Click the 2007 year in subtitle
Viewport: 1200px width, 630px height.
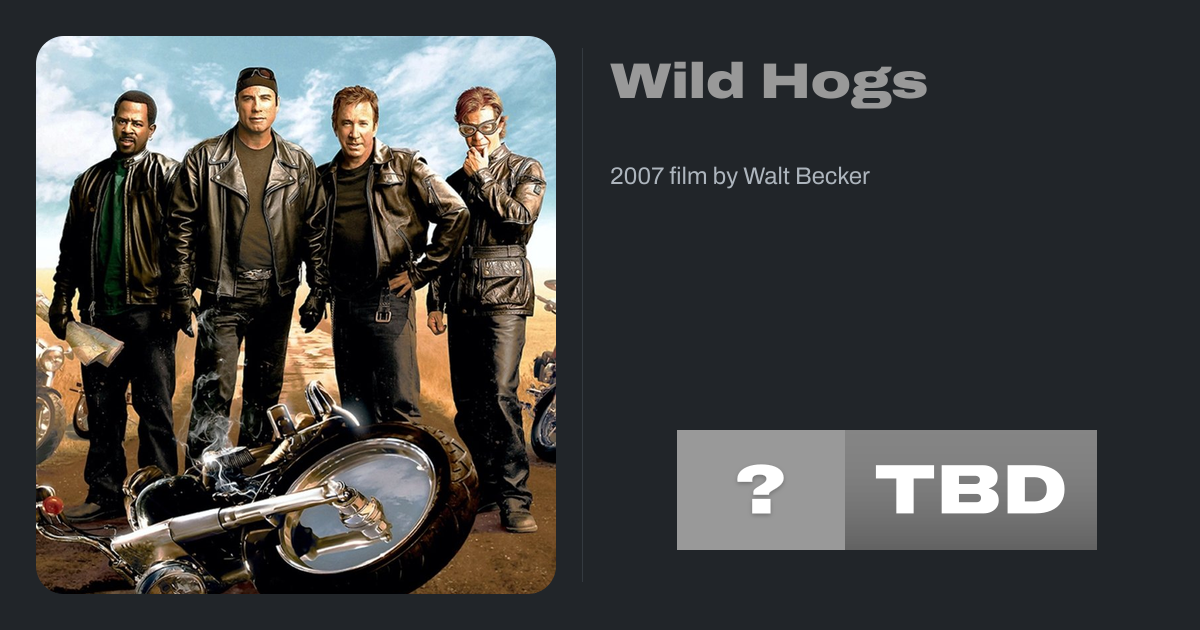point(637,176)
